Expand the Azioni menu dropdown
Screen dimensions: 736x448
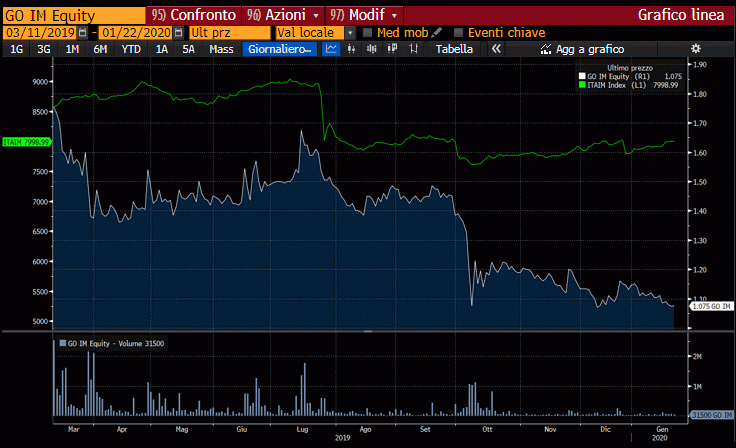[316, 15]
